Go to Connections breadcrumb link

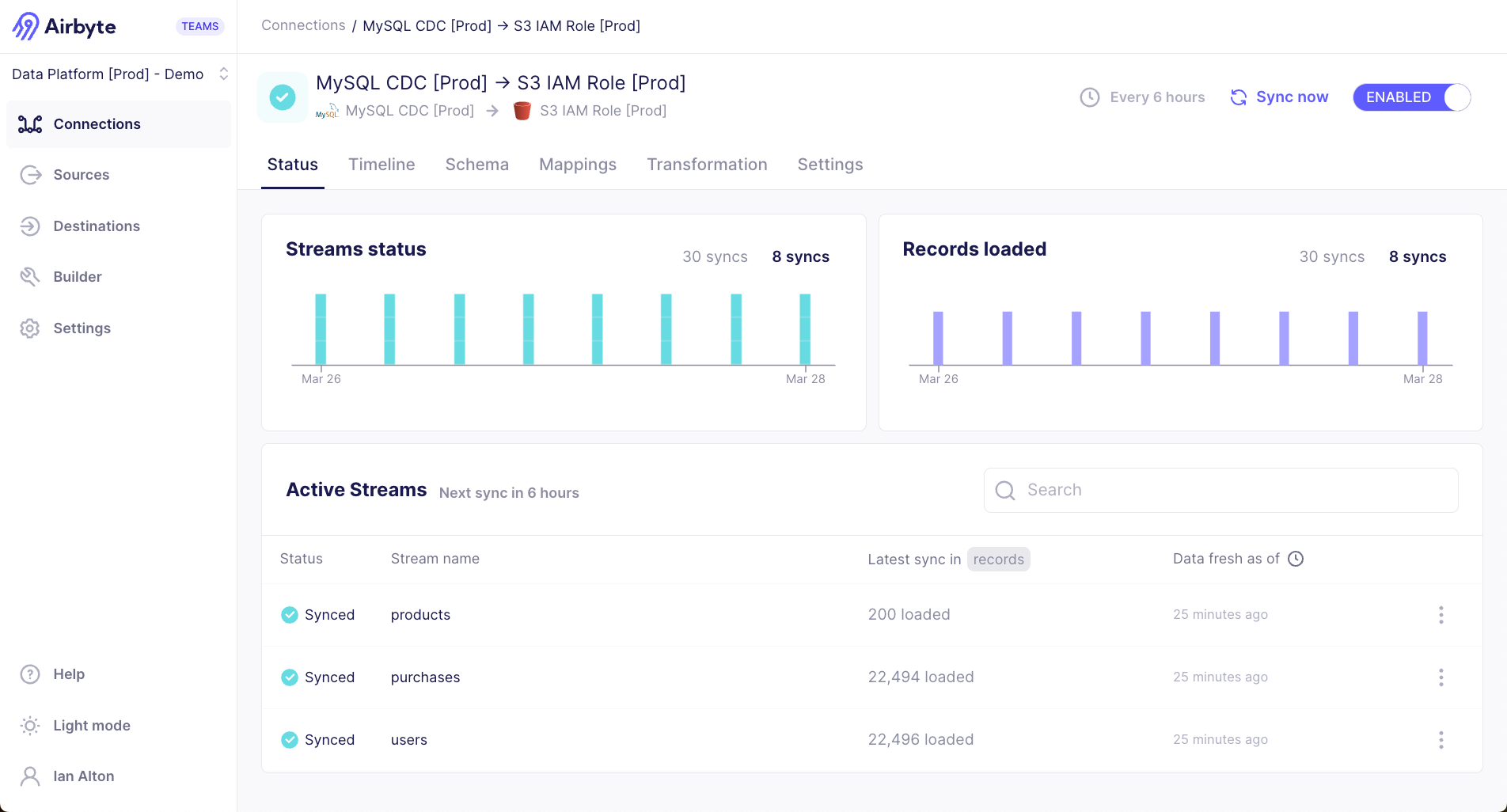[x=303, y=25]
